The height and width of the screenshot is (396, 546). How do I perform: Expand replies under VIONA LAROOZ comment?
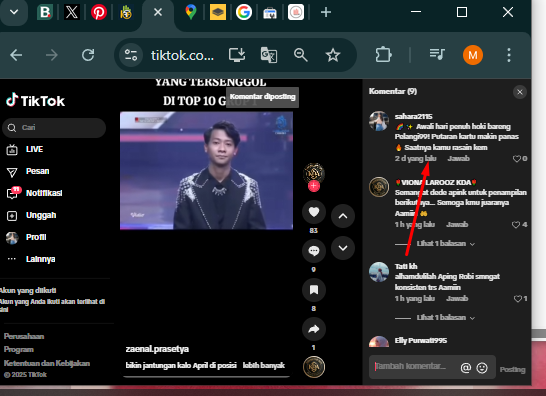point(446,244)
